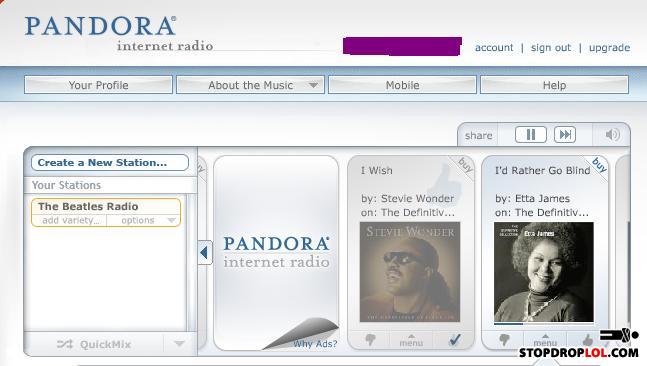Image resolution: width=647 pixels, height=366 pixels.
Task: Open Your Profile tab
Action: pyautogui.click(x=98, y=85)
